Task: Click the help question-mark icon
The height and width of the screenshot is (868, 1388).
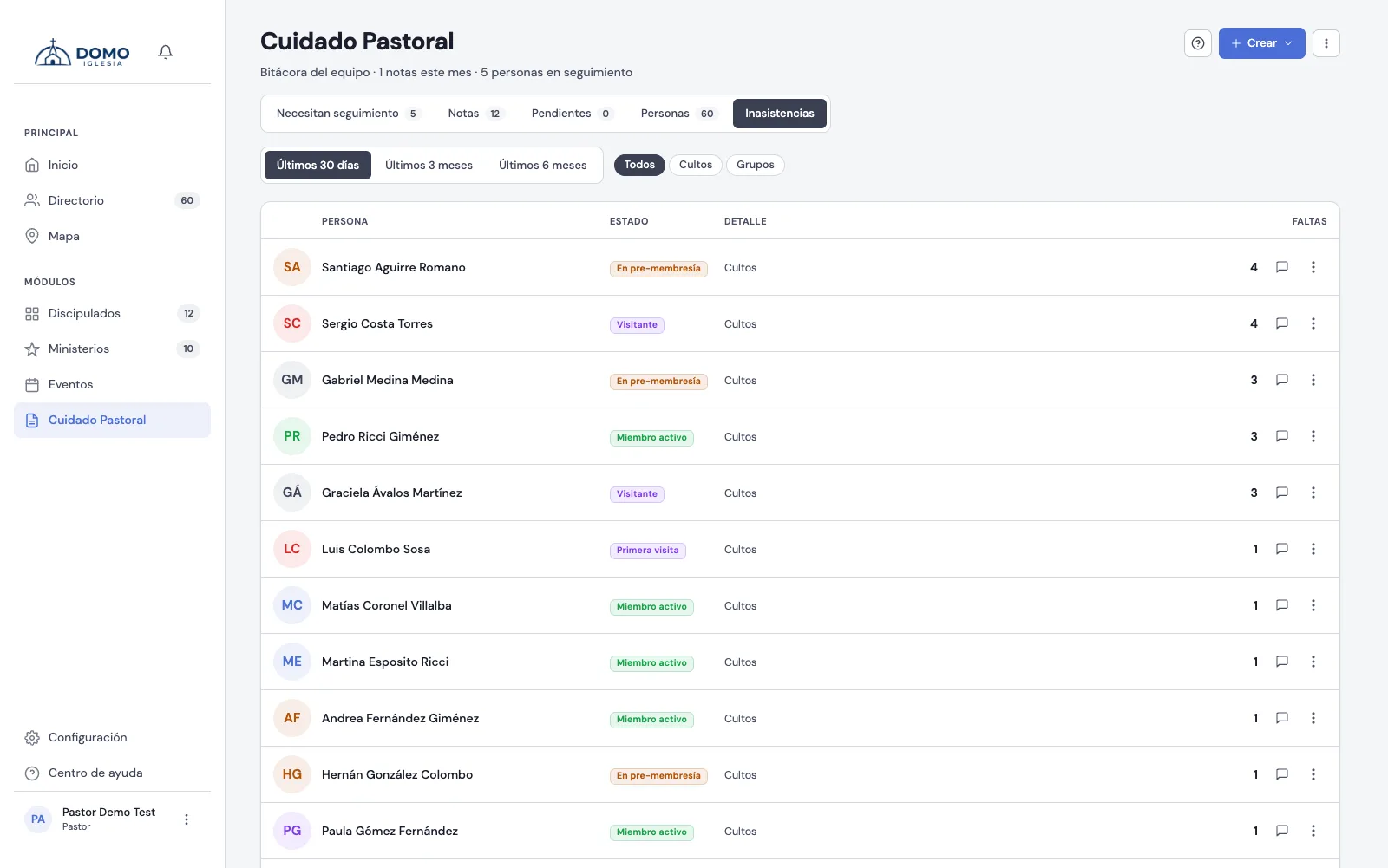Action: [x=1198, y=43]
